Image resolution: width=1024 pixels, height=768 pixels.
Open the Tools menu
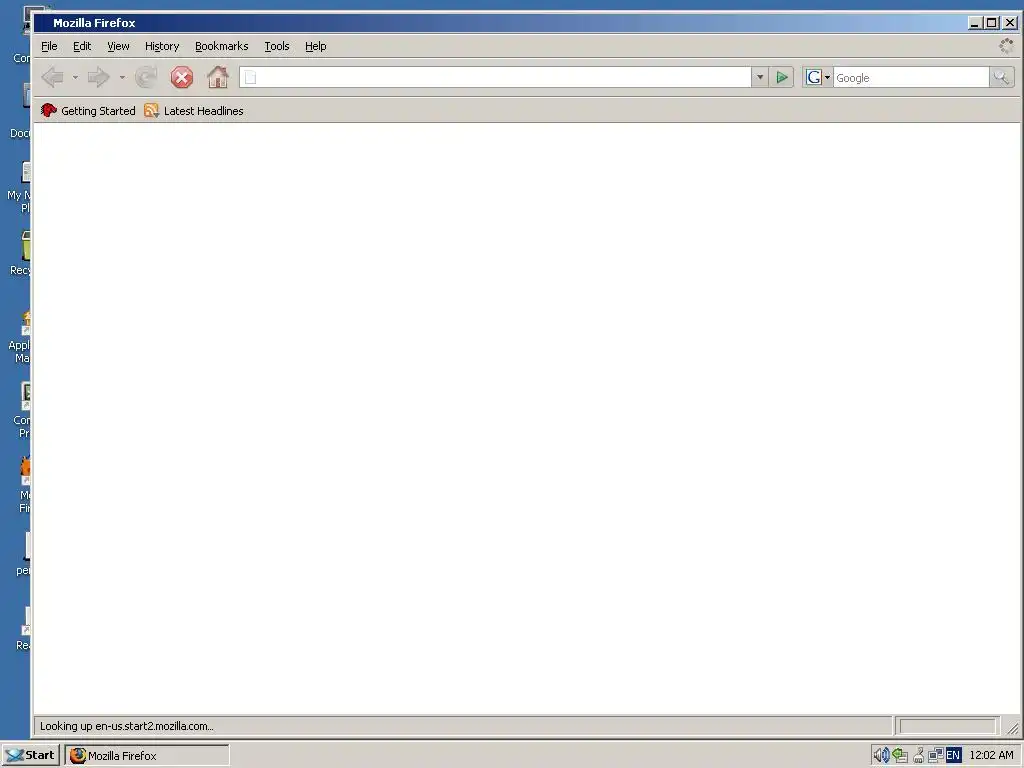point(277,46)
